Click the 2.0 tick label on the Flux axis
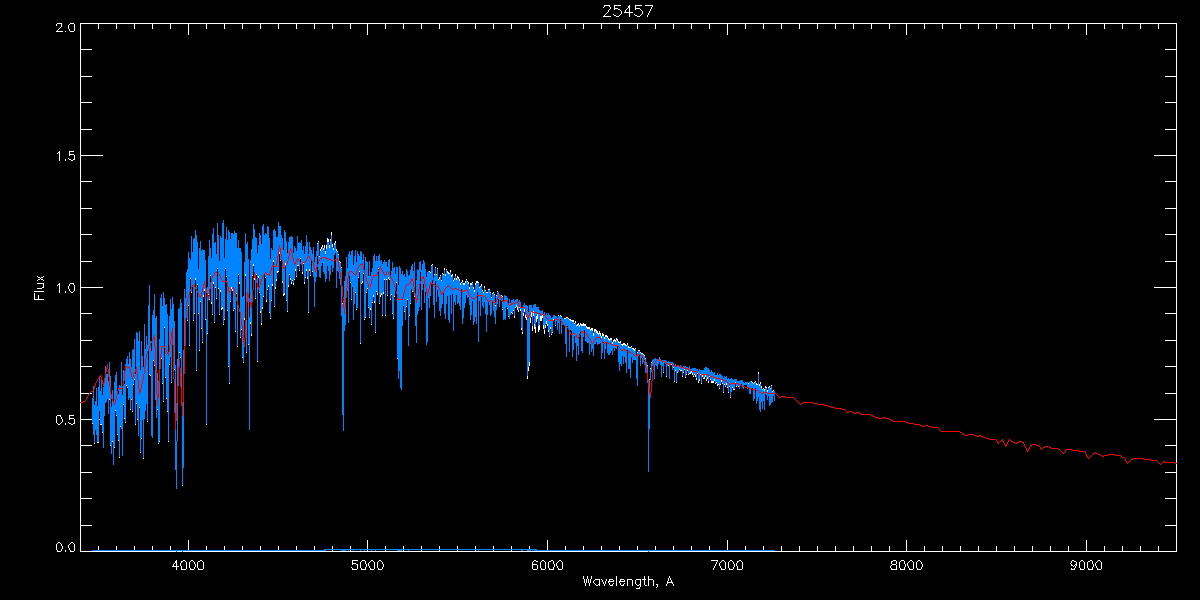The image size is (1200, 600). pos(65,28)
